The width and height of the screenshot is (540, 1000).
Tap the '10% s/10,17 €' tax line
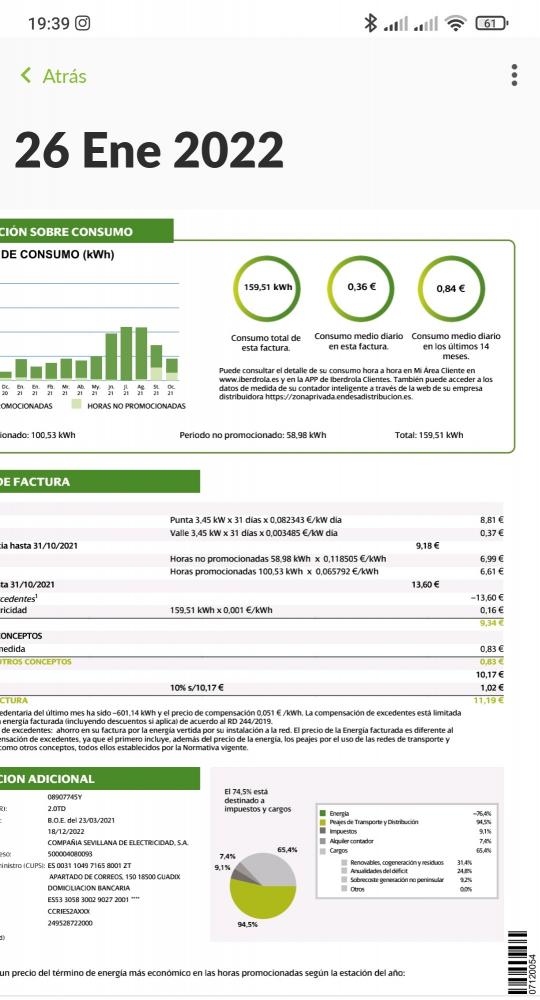pyautogui.click(x=196, y=688)
